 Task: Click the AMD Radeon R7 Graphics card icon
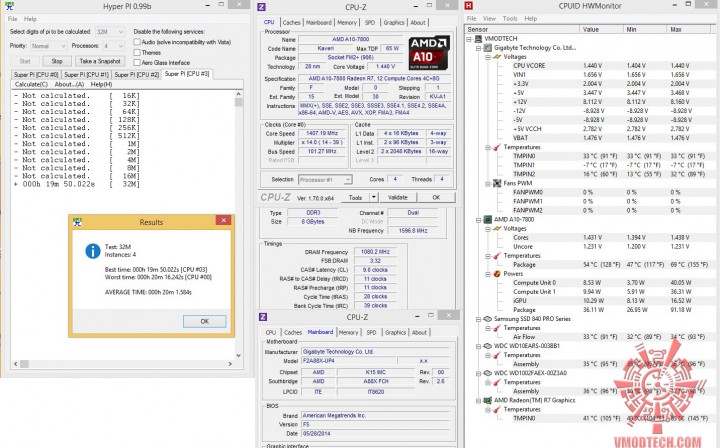(488, 400)
